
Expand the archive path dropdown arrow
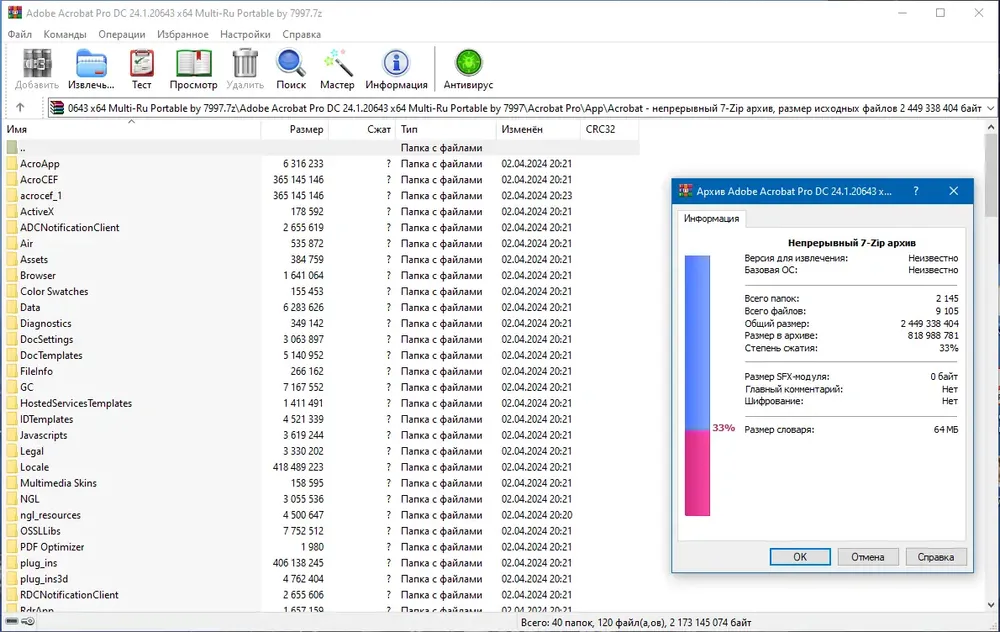(x=990, y=108)
